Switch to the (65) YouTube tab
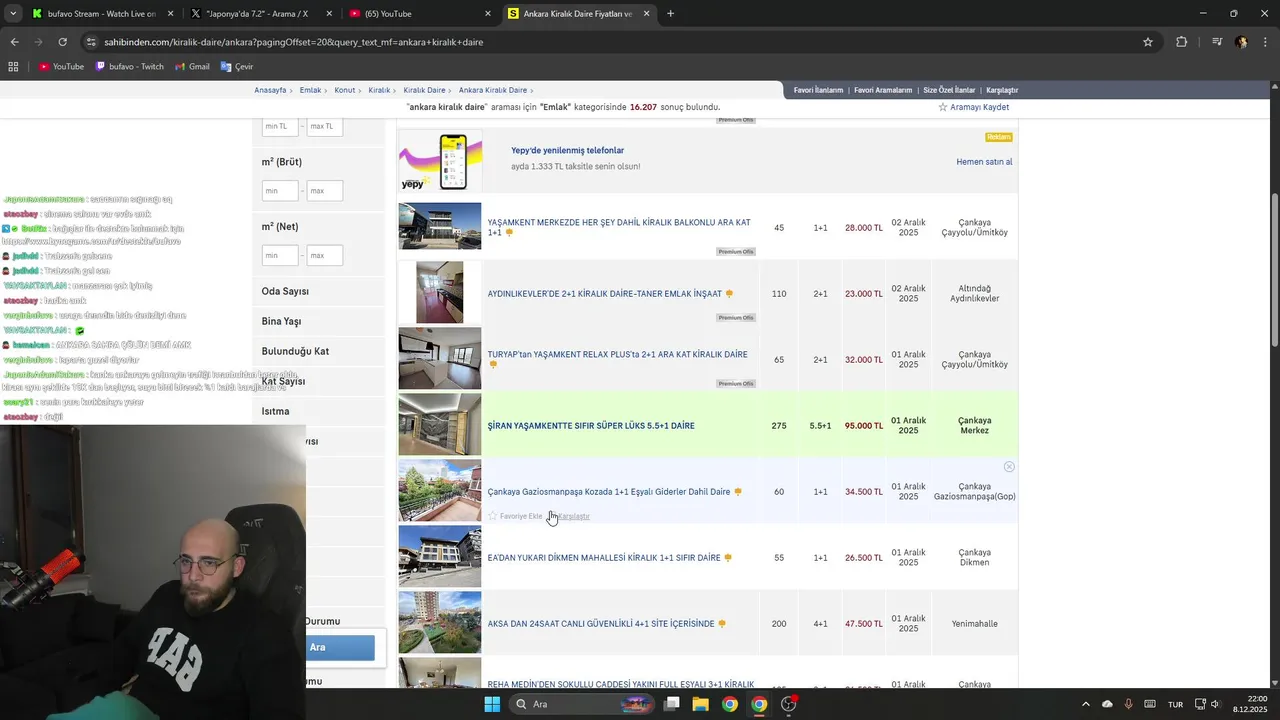The width and height of the screenshot is (1280, 720). (418, 14)
